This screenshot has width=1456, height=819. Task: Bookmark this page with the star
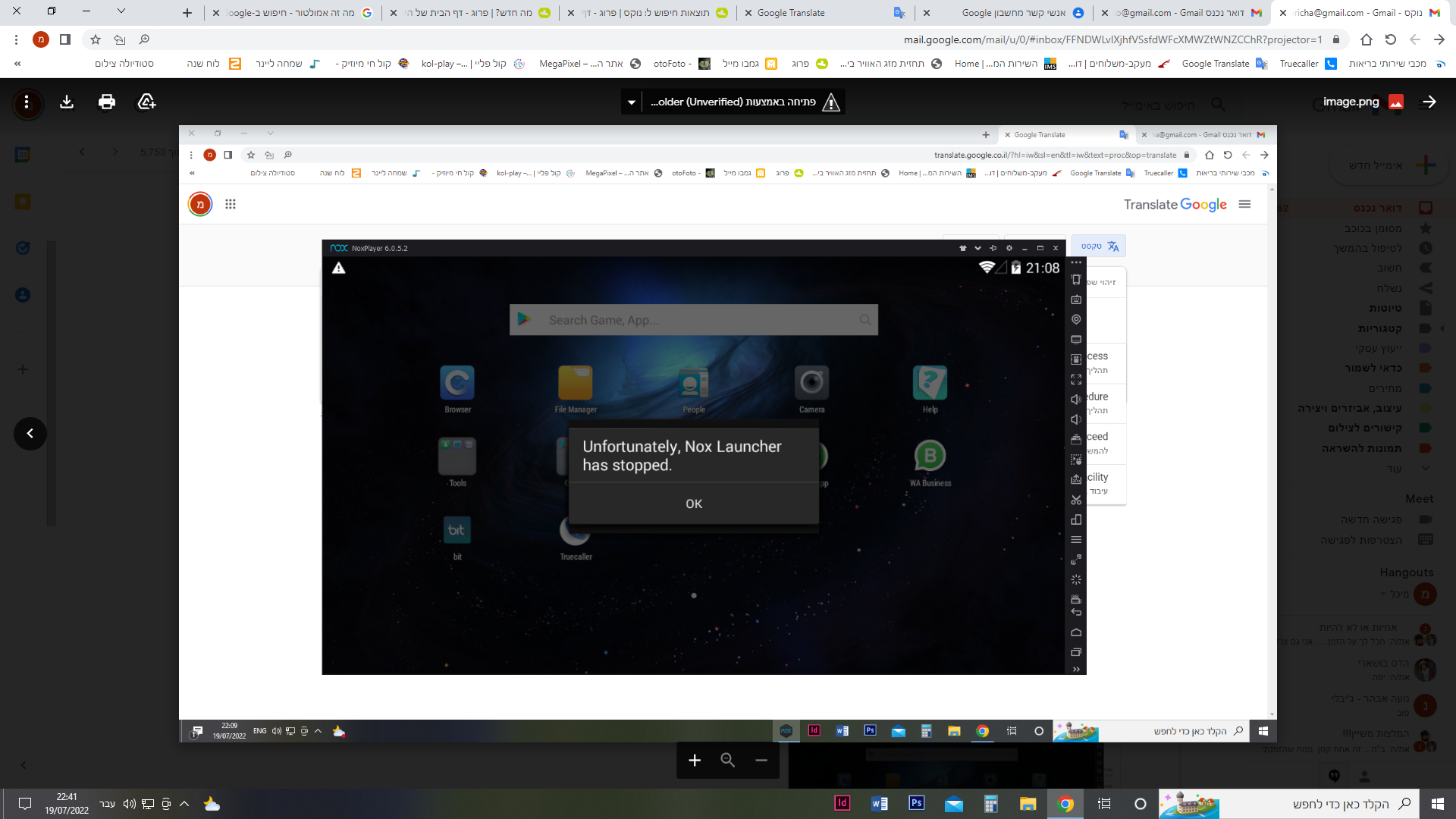coord(96,39)
